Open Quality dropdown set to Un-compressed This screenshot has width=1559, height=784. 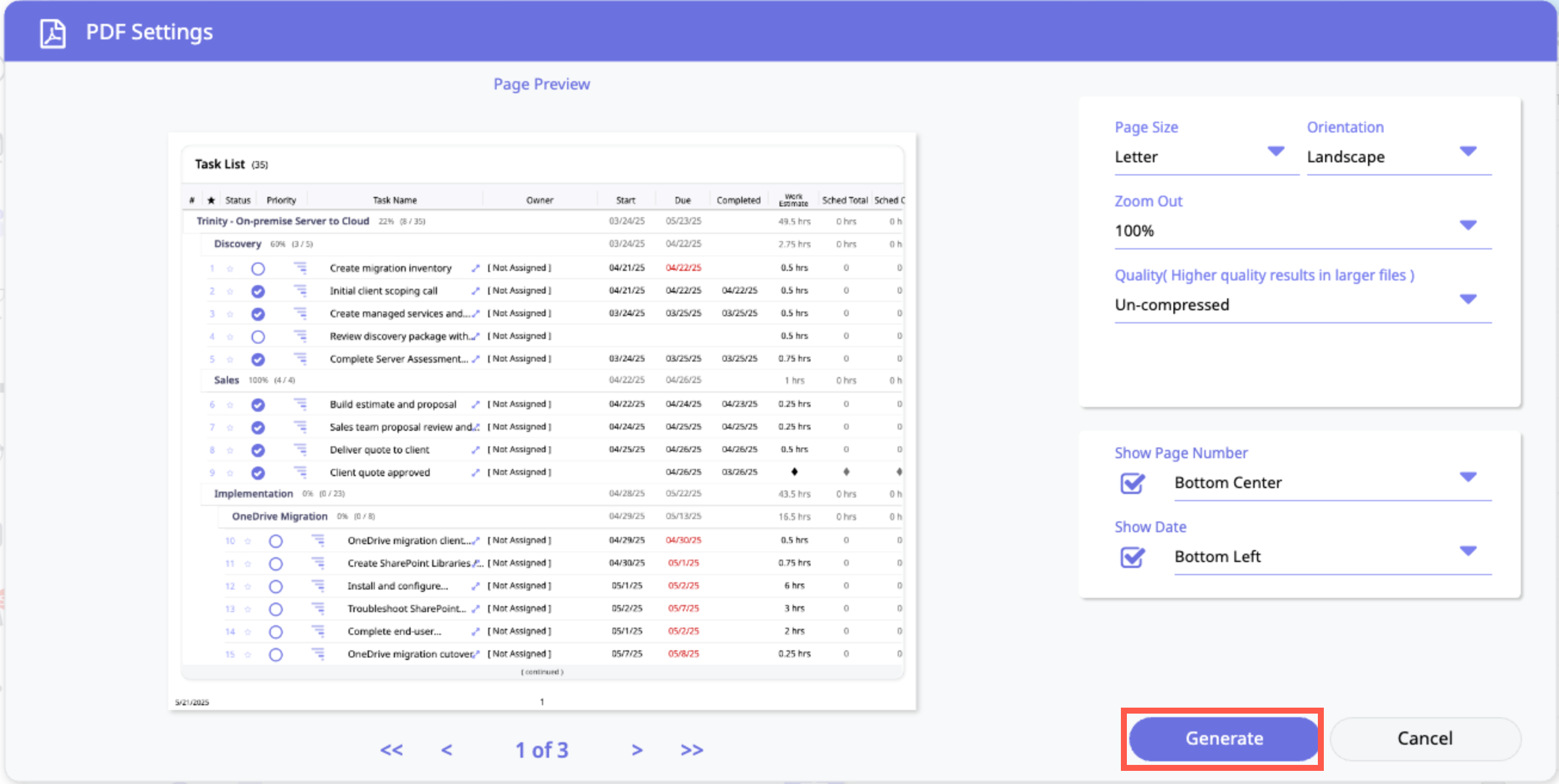tap(1302, 304)
